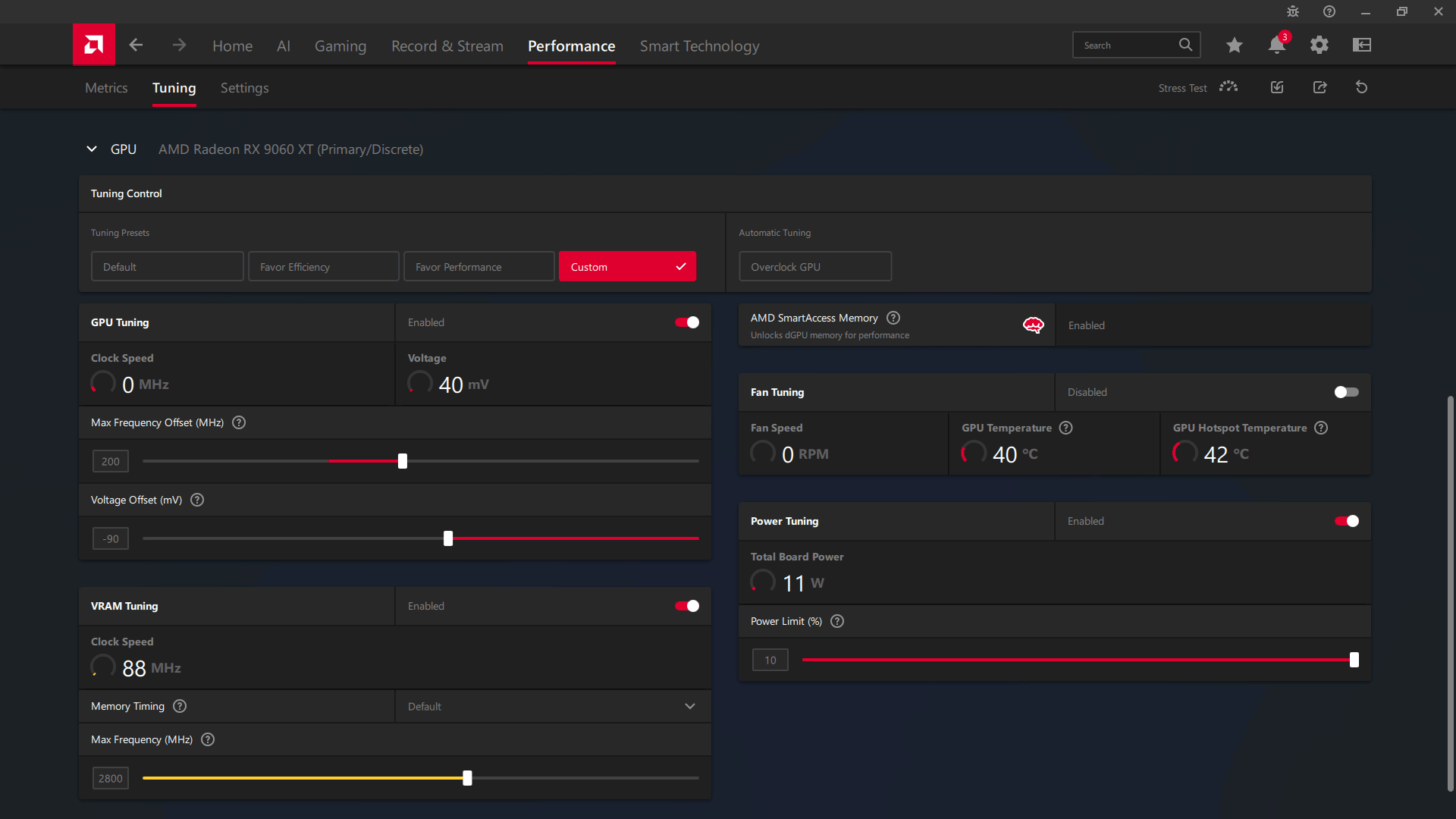Click the export tuning profile icon
The height and width of the screenshot is (819, 1456).
tap(1319, 87)
